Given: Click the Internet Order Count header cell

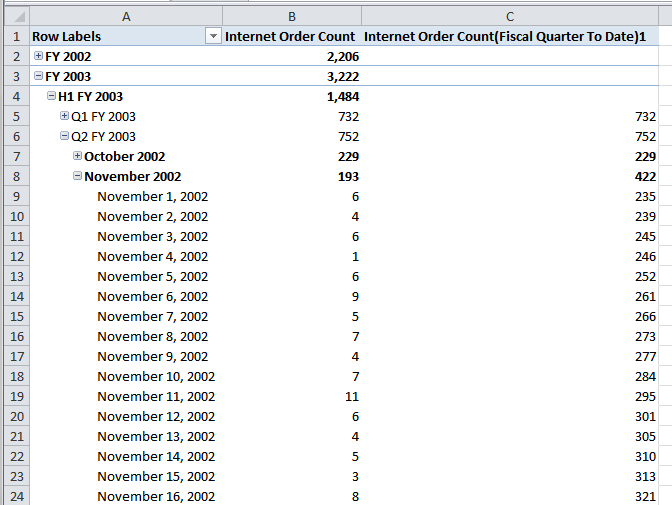Looking at the screenshot, I should click(290, 37).
